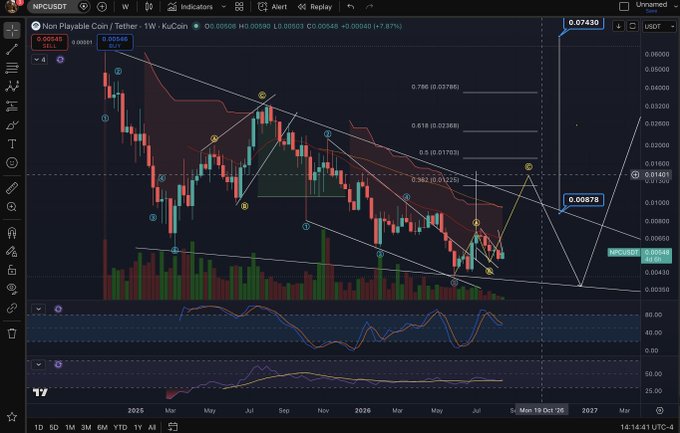Click the 14:14:41 UTC-4 timezone clock

646,427
